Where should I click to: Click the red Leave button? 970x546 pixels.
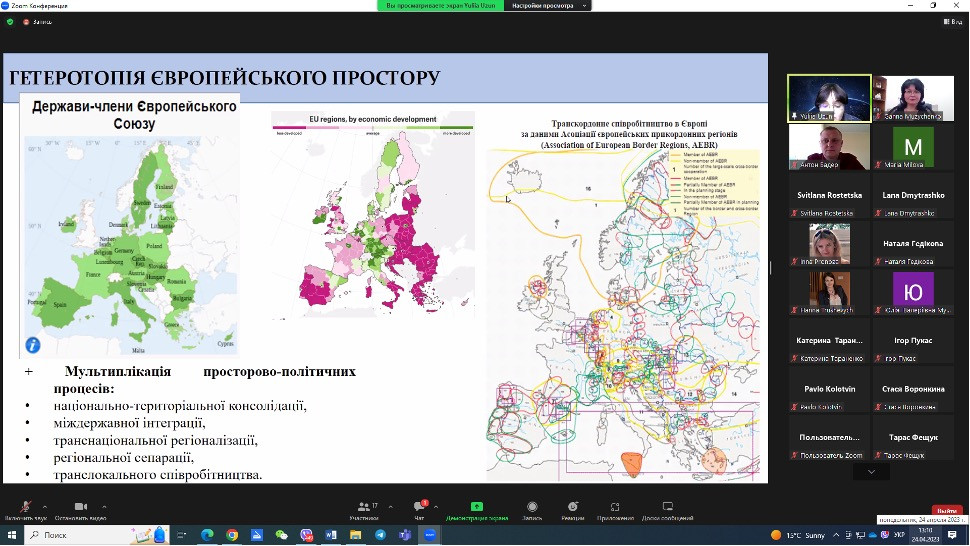(946, 510)
